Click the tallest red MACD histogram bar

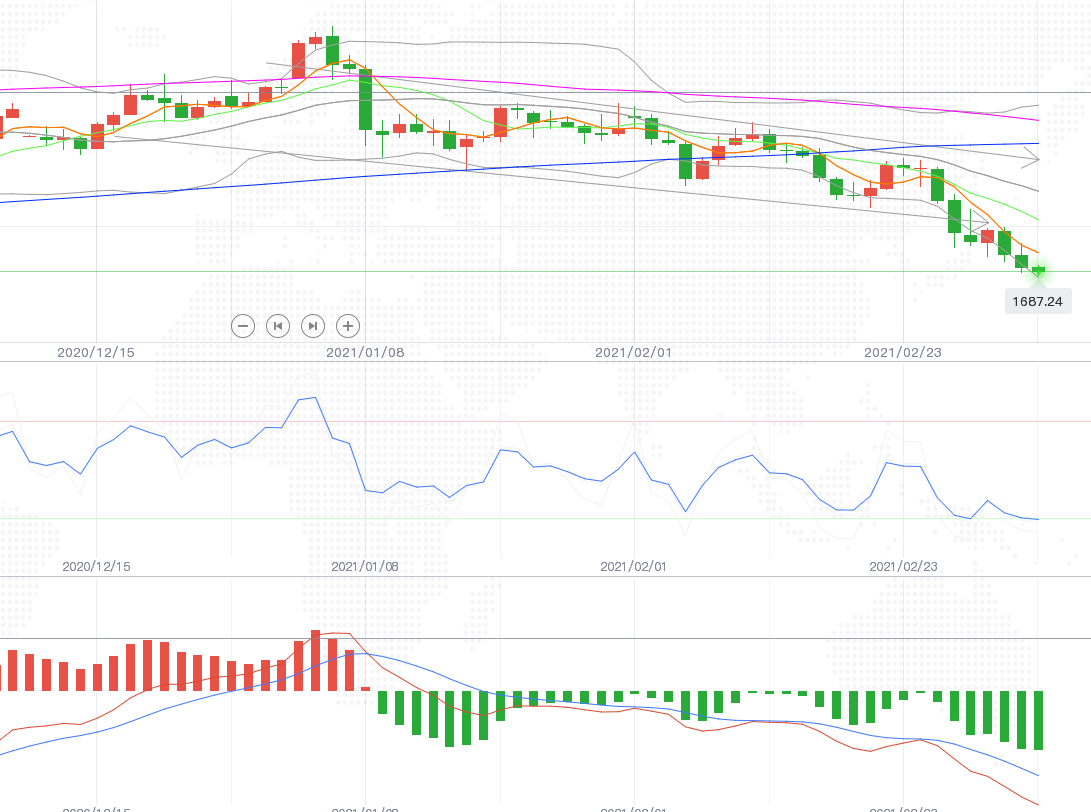pos(315,660)
